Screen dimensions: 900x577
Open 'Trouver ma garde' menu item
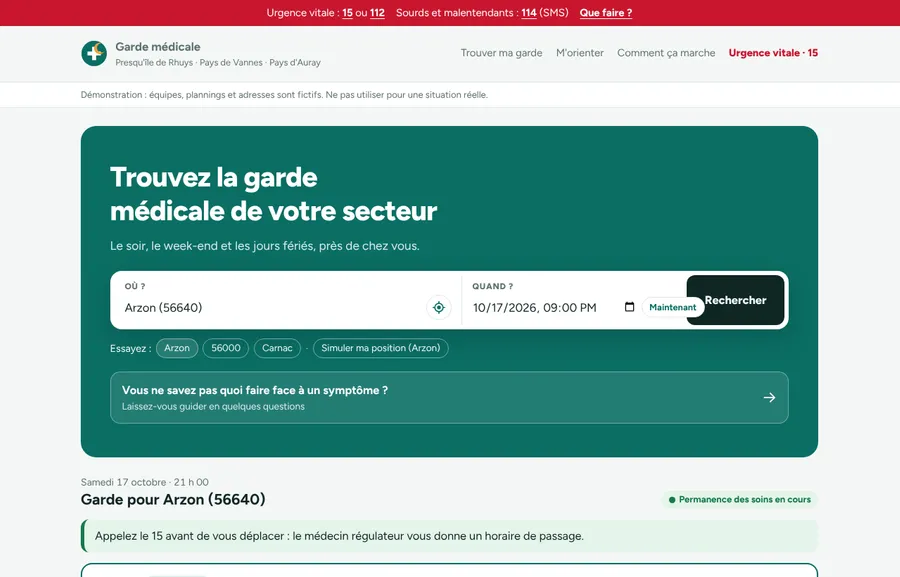(x=501, y=53)
